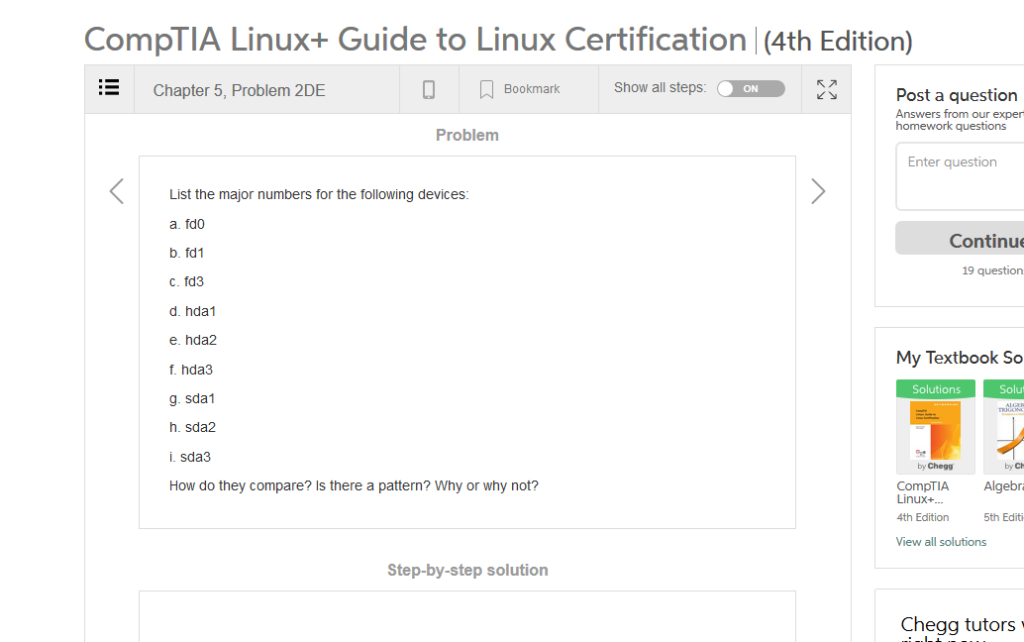
Task: Switch to My Textbook Solutions panel
Action: [x=957, y=358]
